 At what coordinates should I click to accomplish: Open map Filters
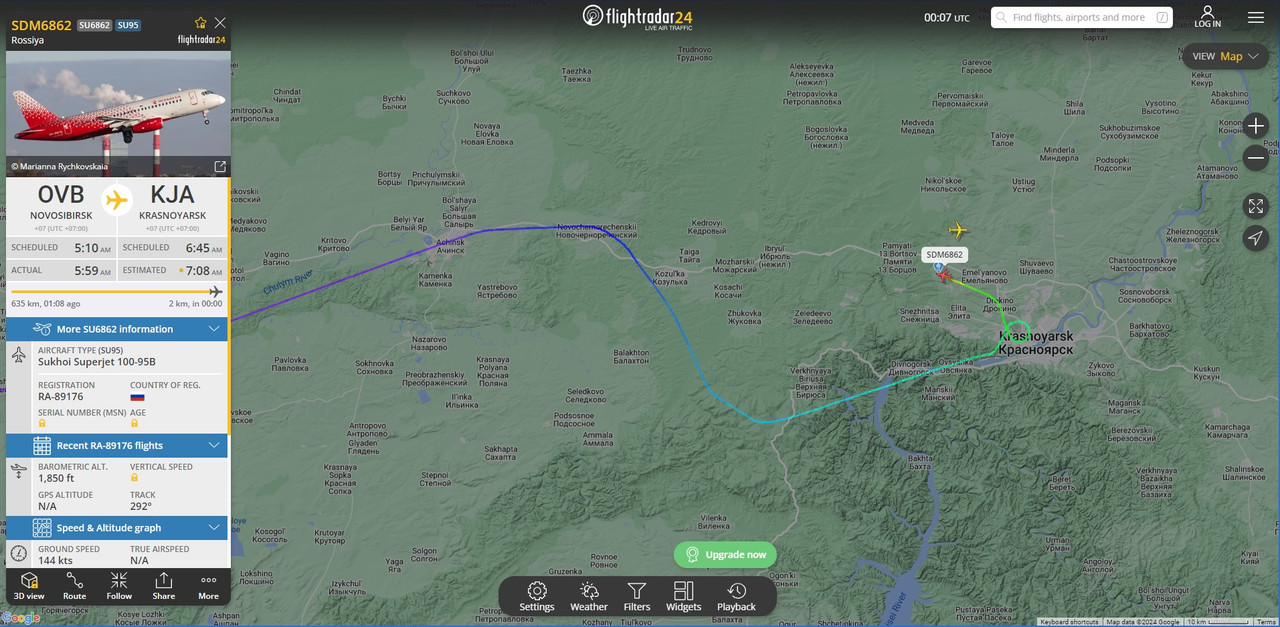[x=637, y=596]
